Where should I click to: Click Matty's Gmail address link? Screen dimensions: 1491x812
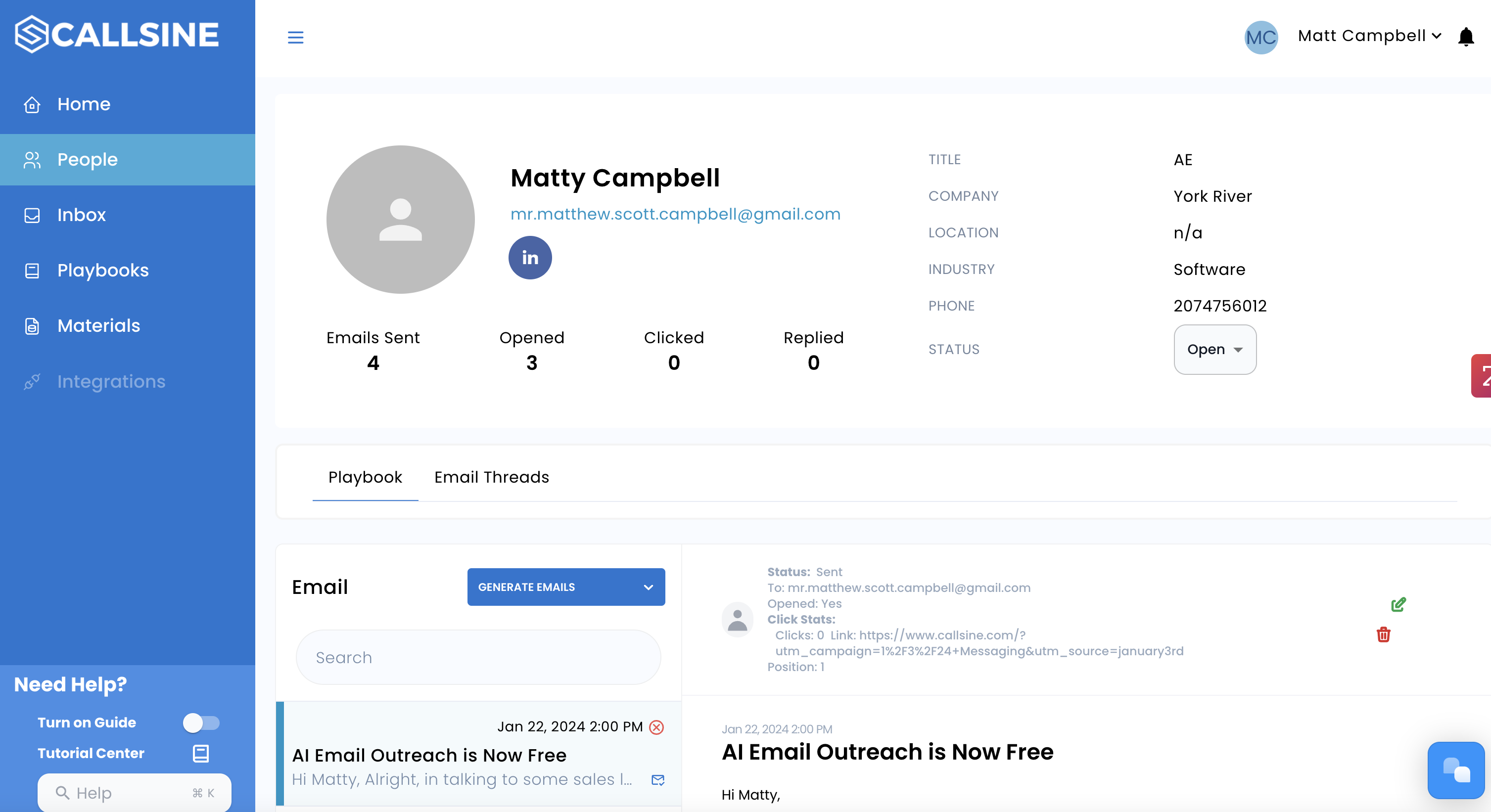(675, 214)
